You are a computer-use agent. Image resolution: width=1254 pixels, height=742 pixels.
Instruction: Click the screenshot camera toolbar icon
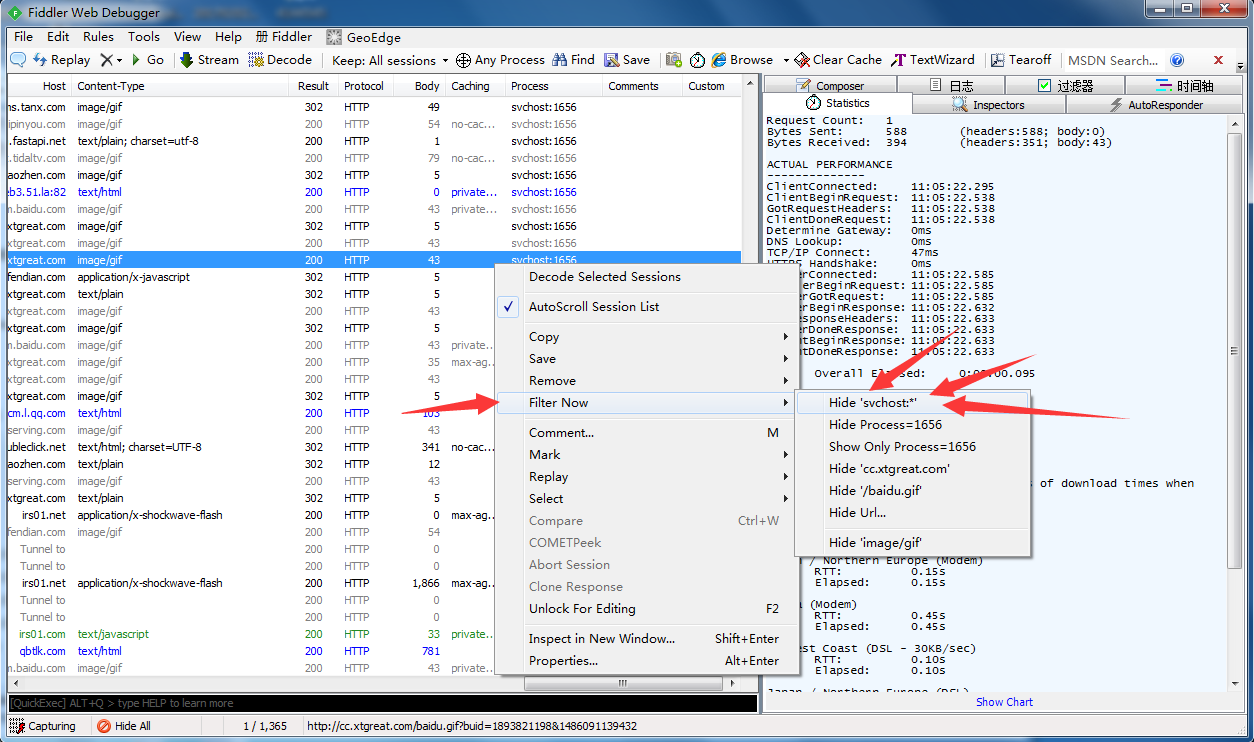pos(674,60)
